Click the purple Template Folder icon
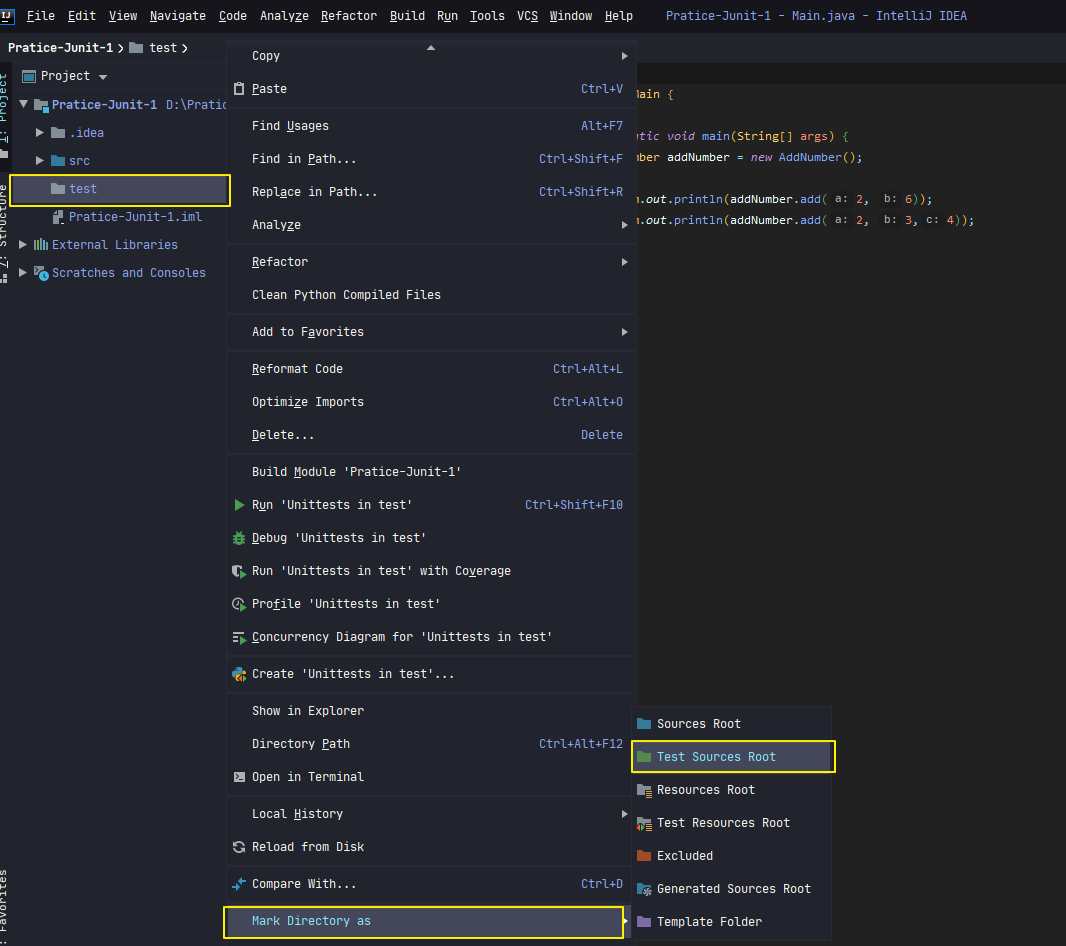Screen dimensions: 1066x946 644,922
